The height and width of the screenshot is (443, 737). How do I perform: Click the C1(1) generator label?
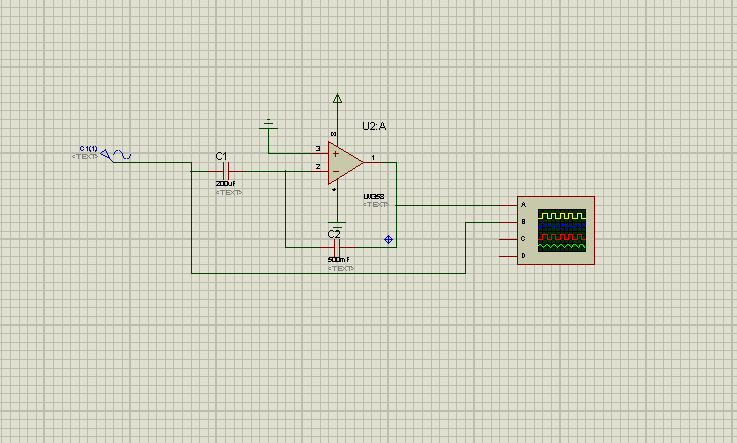coord(88,148)
